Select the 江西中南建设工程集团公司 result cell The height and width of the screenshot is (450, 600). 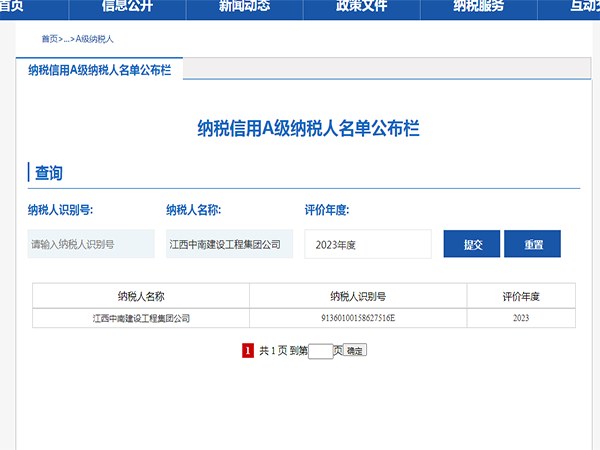141,318
